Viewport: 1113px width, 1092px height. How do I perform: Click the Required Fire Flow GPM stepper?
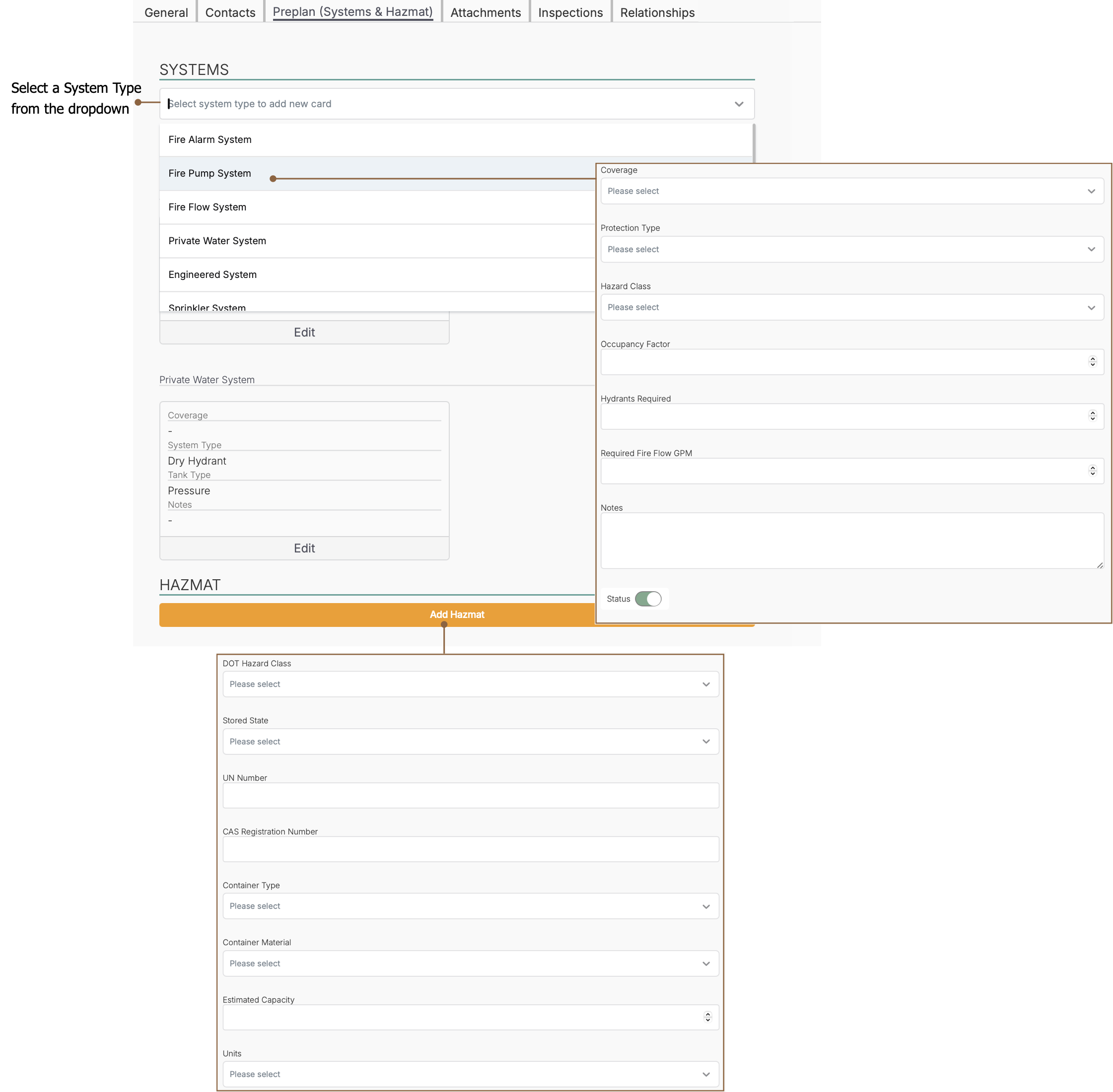click(x=1092, y=470)
